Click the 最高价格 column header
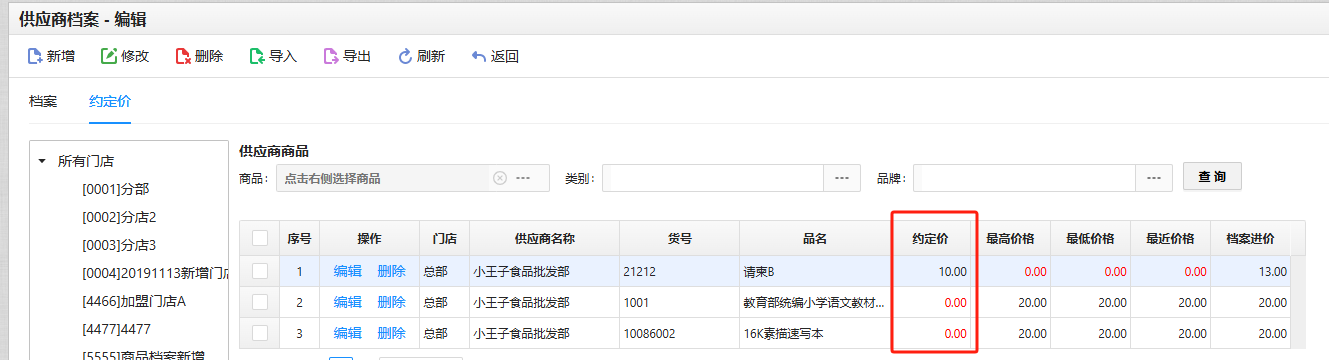1329x360 pixels. pyautogui.click(x=1010, y=239)
